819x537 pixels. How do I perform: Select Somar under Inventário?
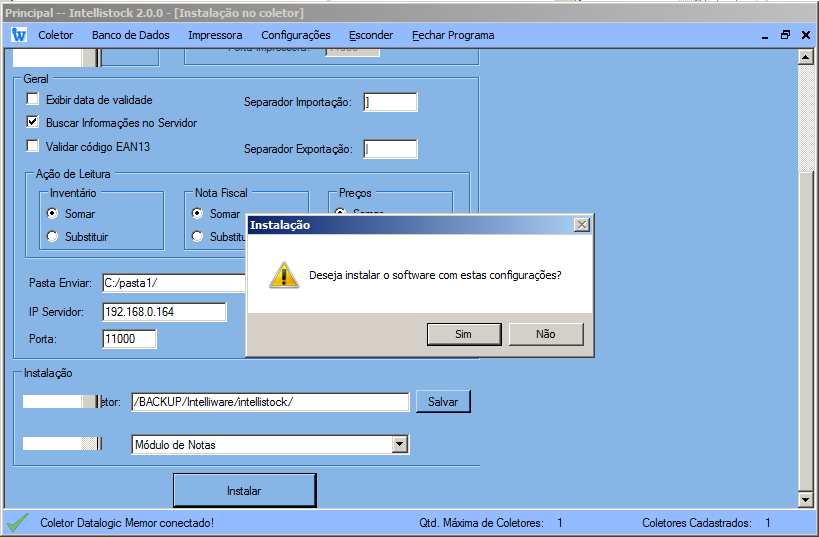tap(52, 213)
